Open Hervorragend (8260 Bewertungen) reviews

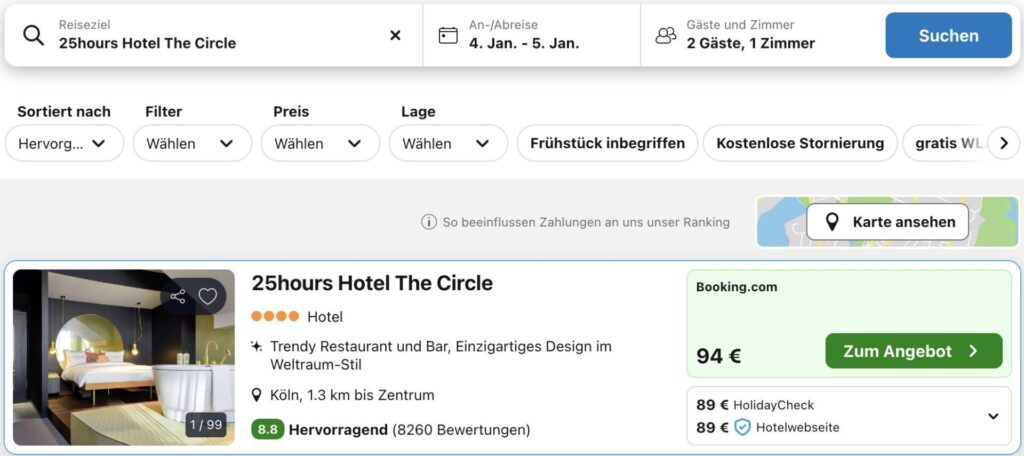click(x=409, y=430)
